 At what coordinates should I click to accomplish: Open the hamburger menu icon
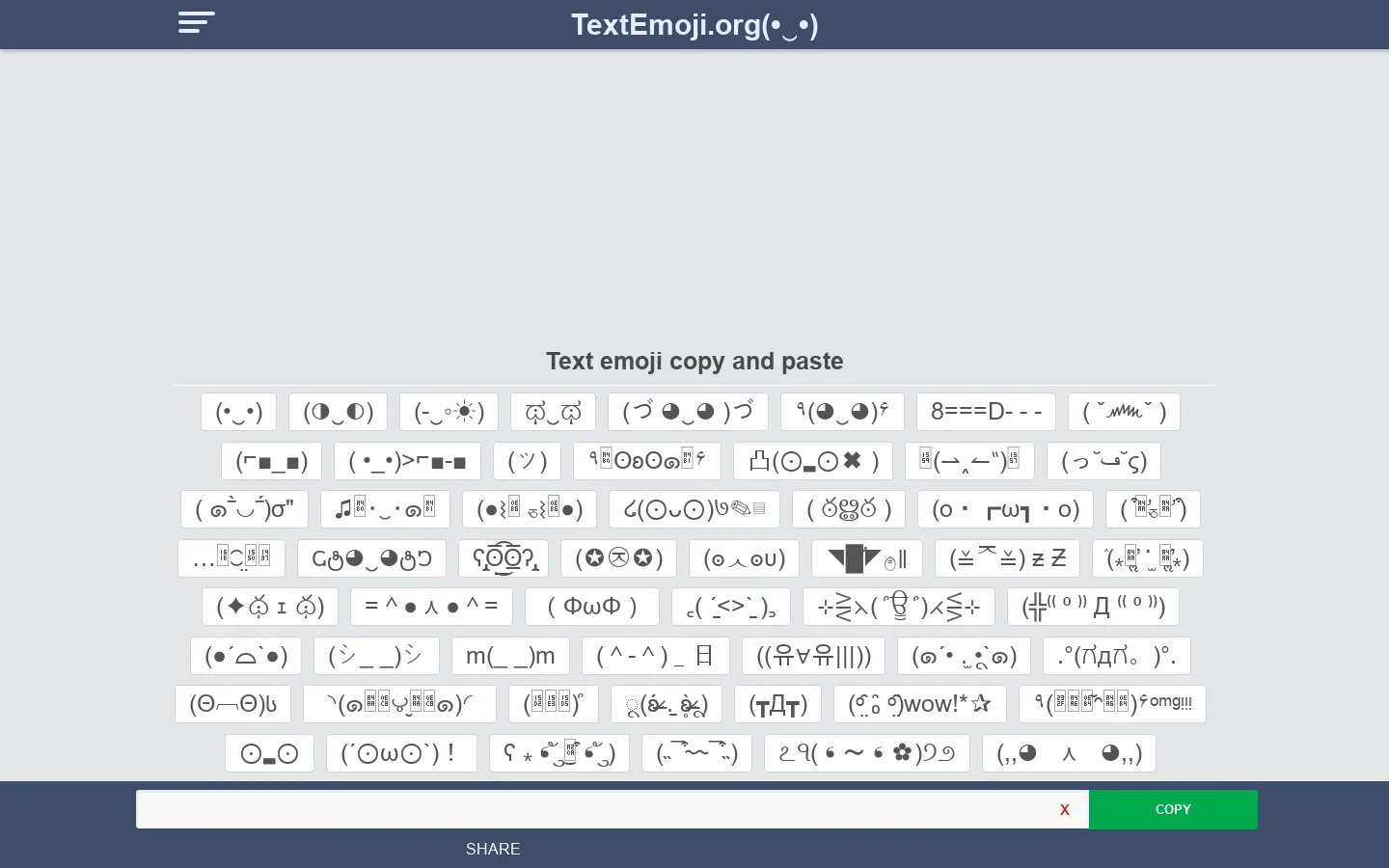(x=197, y=22)
